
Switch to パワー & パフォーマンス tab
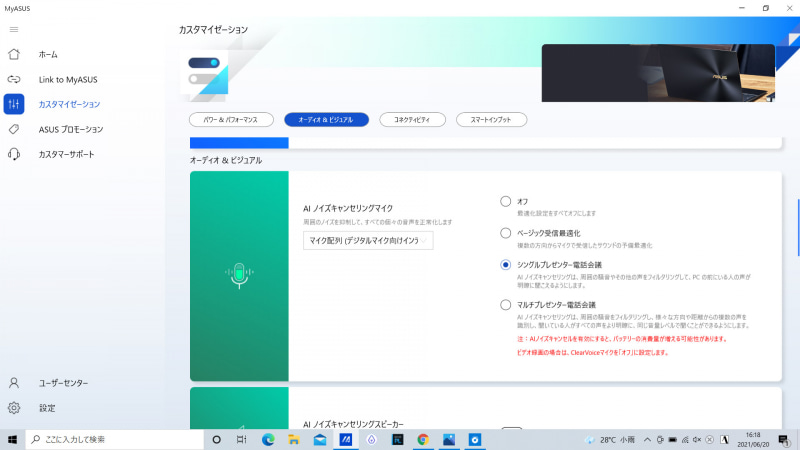click(x=231, y=119)
